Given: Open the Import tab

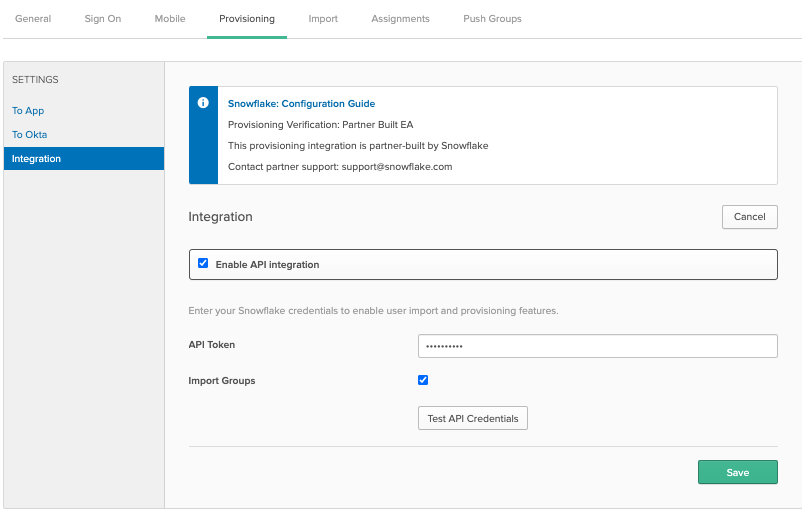Looking at the screenshot, I should point(323,19).
